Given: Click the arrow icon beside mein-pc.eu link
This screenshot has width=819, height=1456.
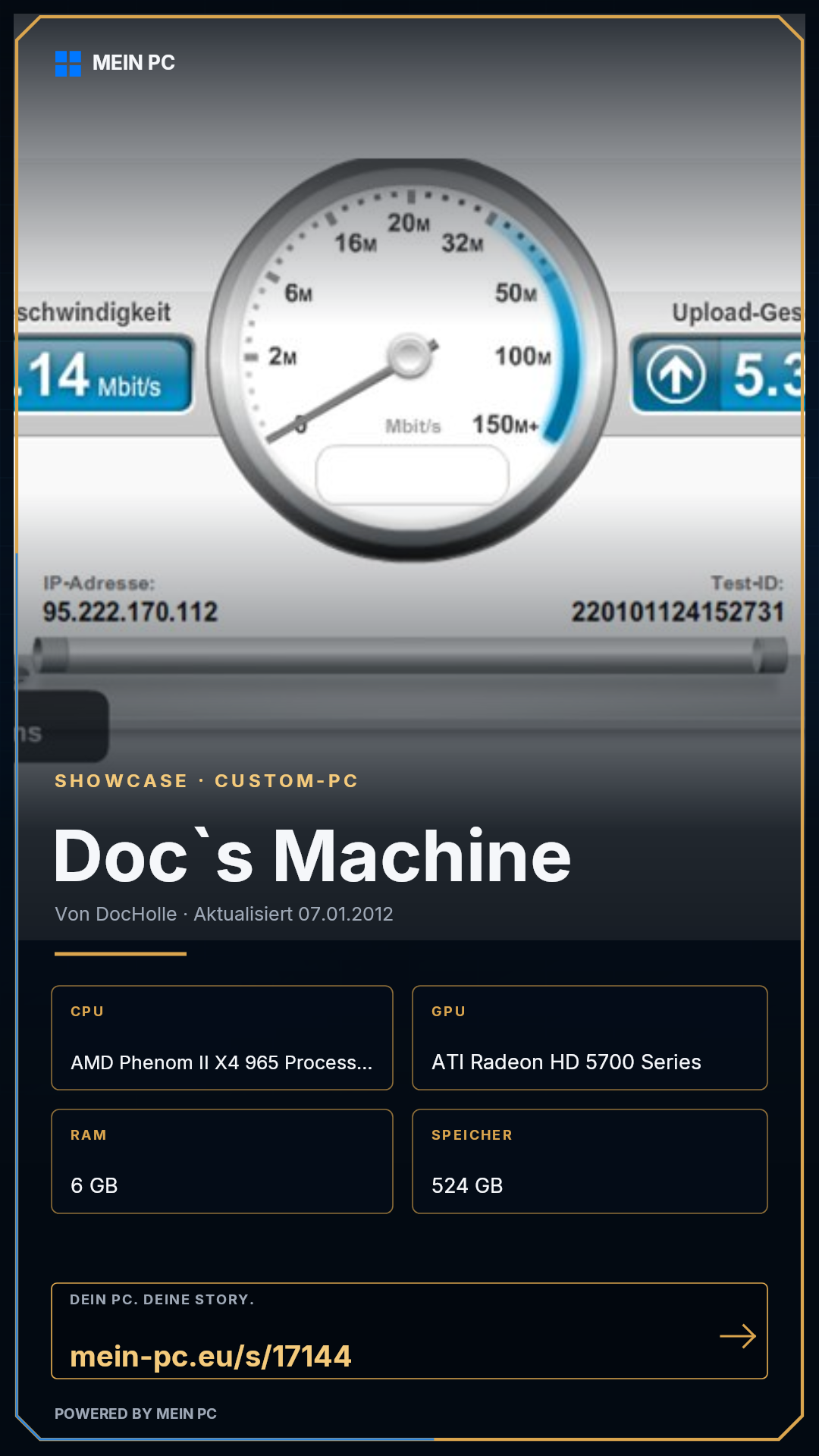Looking at the screenshot, I should click(738, 1336).
